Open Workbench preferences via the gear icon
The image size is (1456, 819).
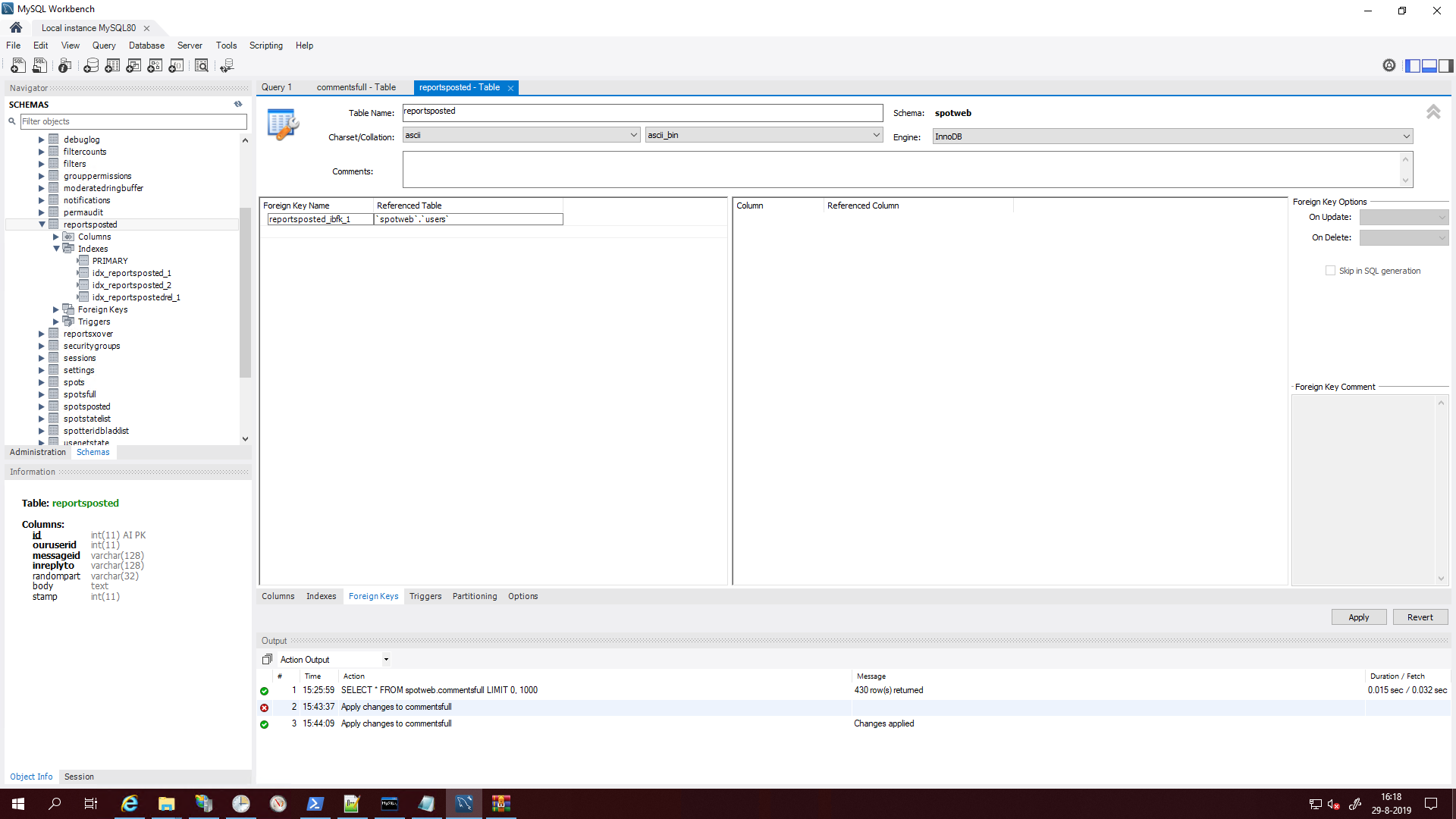[x=1389, y=65]
